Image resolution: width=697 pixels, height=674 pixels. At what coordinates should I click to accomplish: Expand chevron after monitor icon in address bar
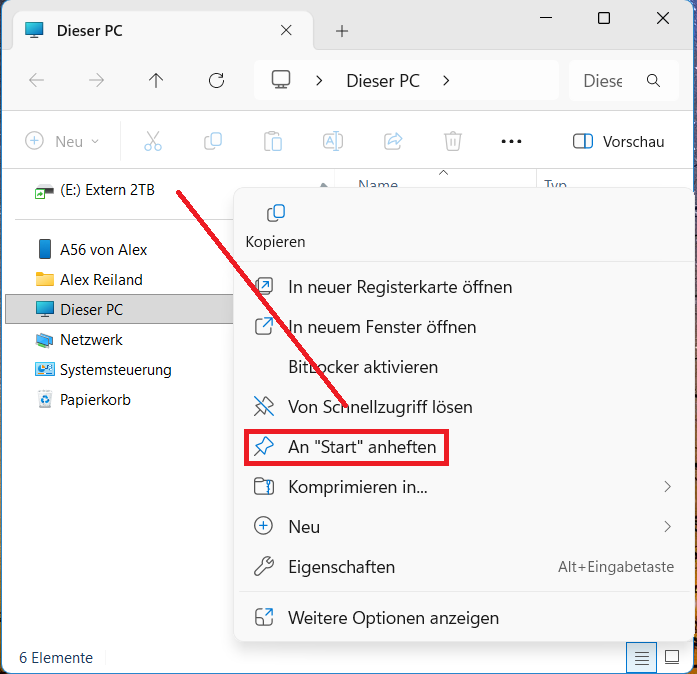pyautogui.click(x=319, y=80)
